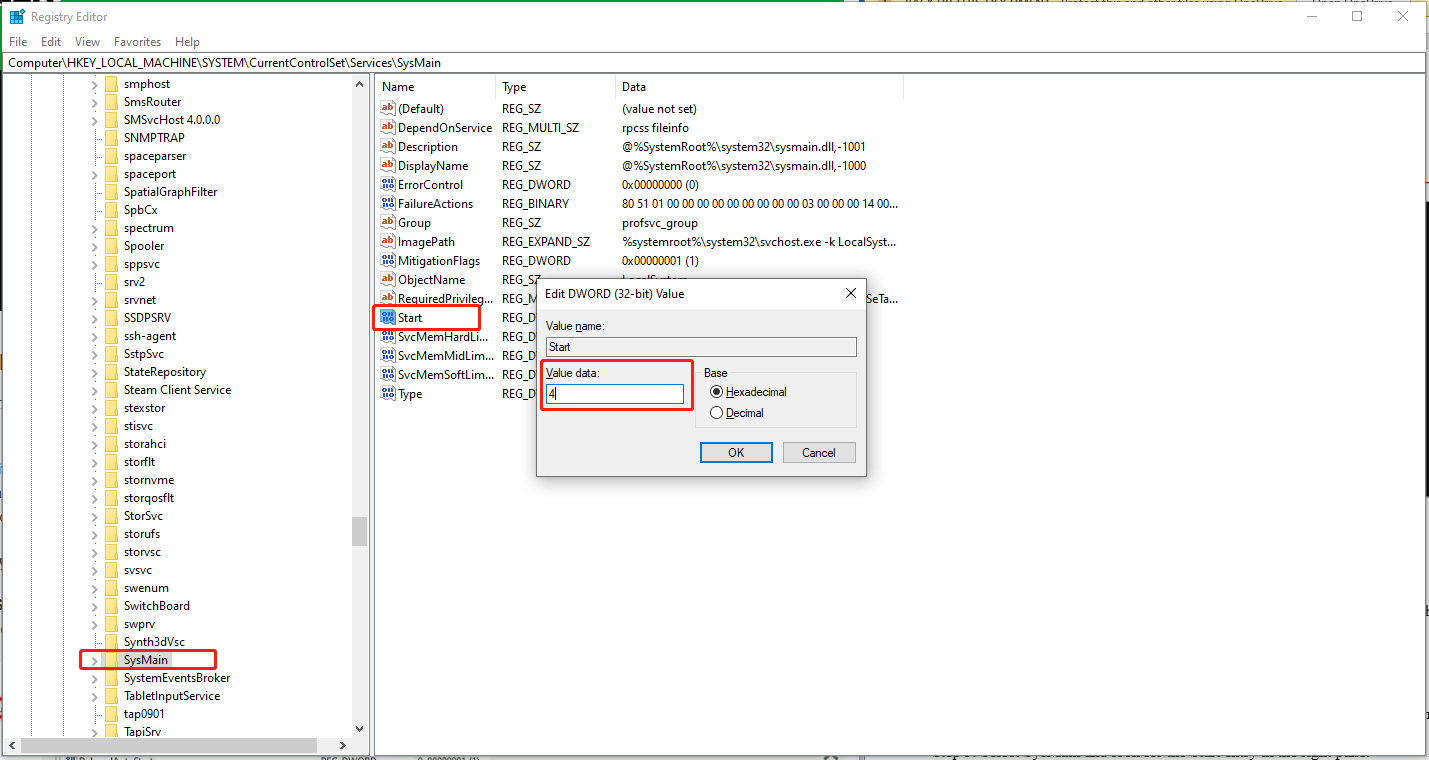
Task: Expand the SmsRouter key
Action: click(94, 102)
